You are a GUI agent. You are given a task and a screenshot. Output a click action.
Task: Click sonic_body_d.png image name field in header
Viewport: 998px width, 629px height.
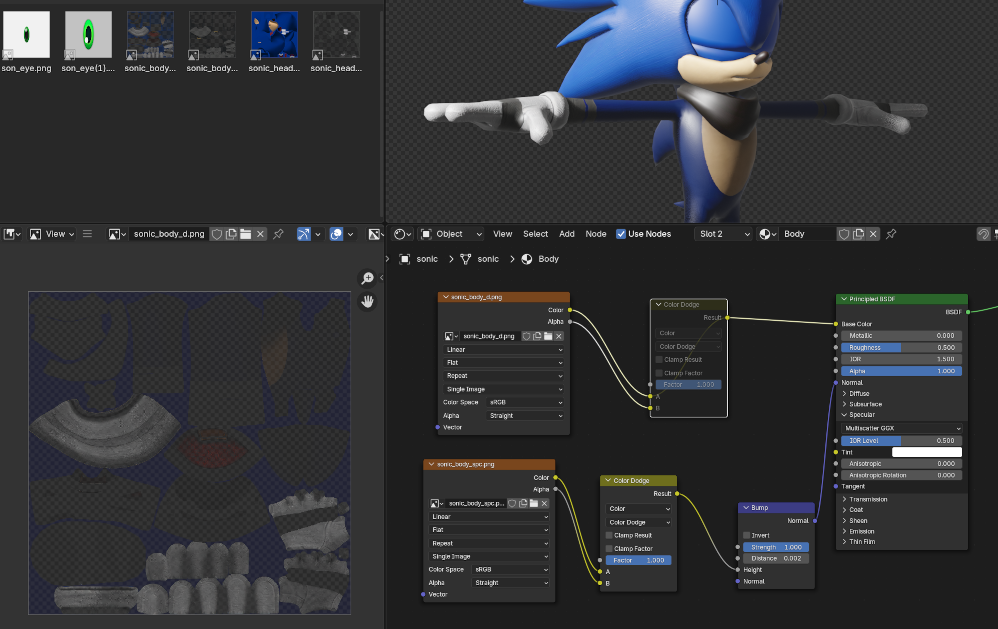pyautogui.click(x=169, y=234)
